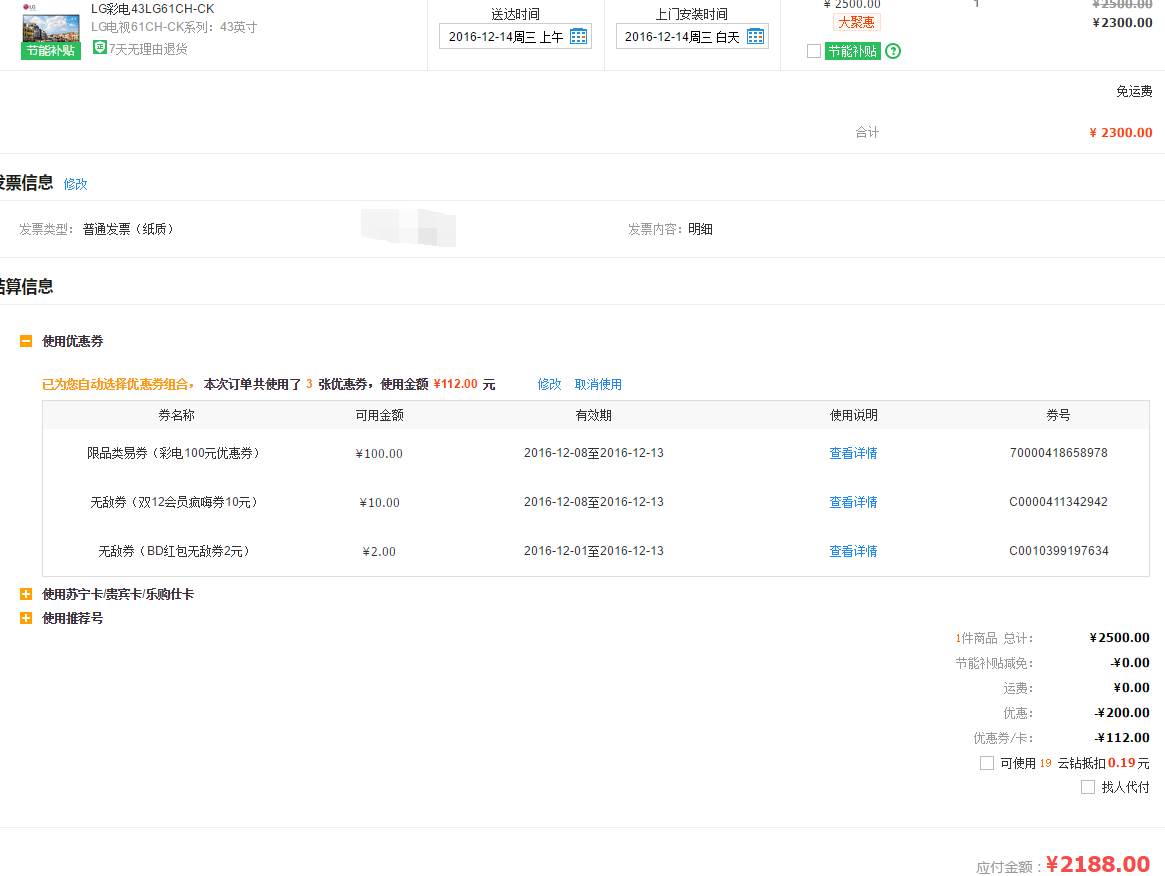Click invoice type 普通发票（纸质）
1165x876 pixels.
point(130,229)
